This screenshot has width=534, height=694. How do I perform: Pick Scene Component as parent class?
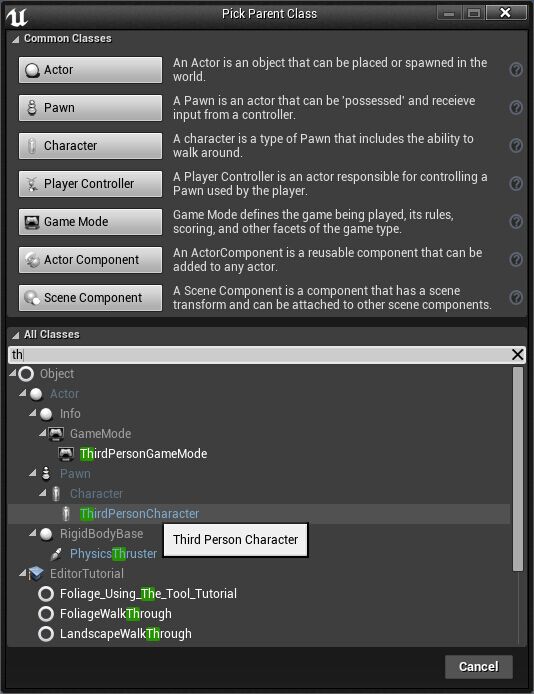coord(90,298)
